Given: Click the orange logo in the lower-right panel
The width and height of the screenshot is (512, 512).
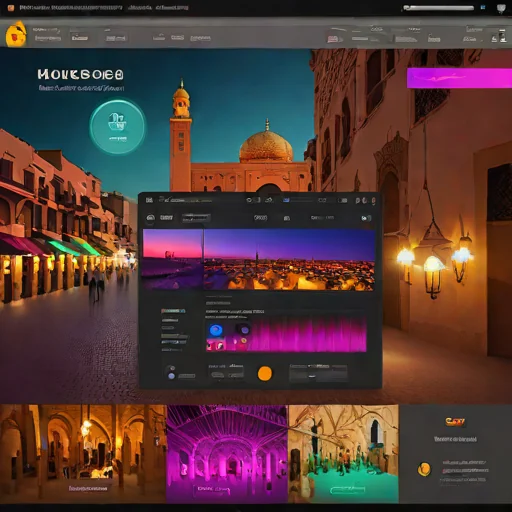Looking at the screenshot, I should pos(455,422).
